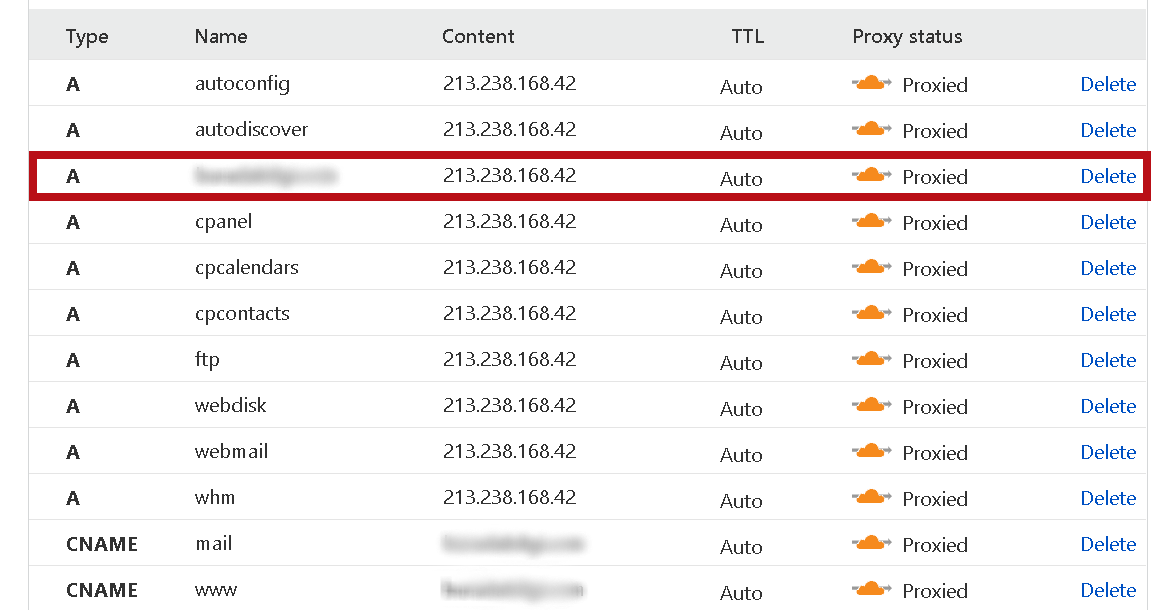The width and height of the screenshot is (1156, 610).
Task: Sort records by the Name column header
Action: coord(221,36)
